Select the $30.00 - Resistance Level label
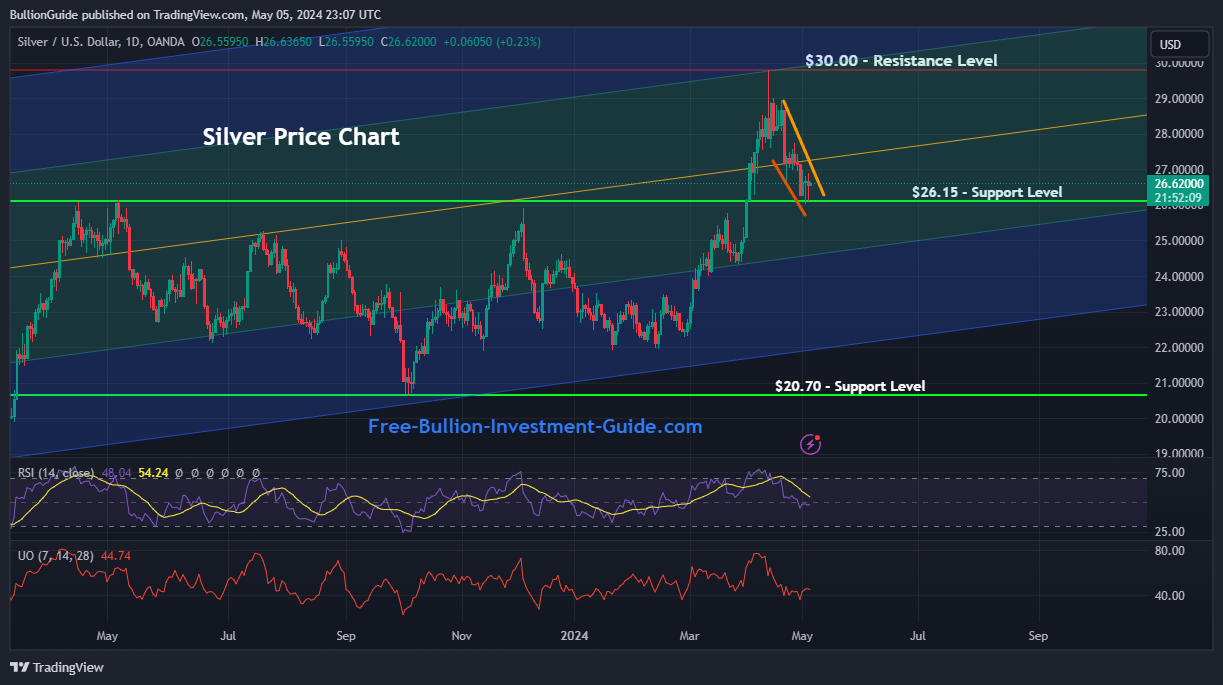Image resolution: width=1223 pixels, height=685 pixels. [x=901, y=61]
